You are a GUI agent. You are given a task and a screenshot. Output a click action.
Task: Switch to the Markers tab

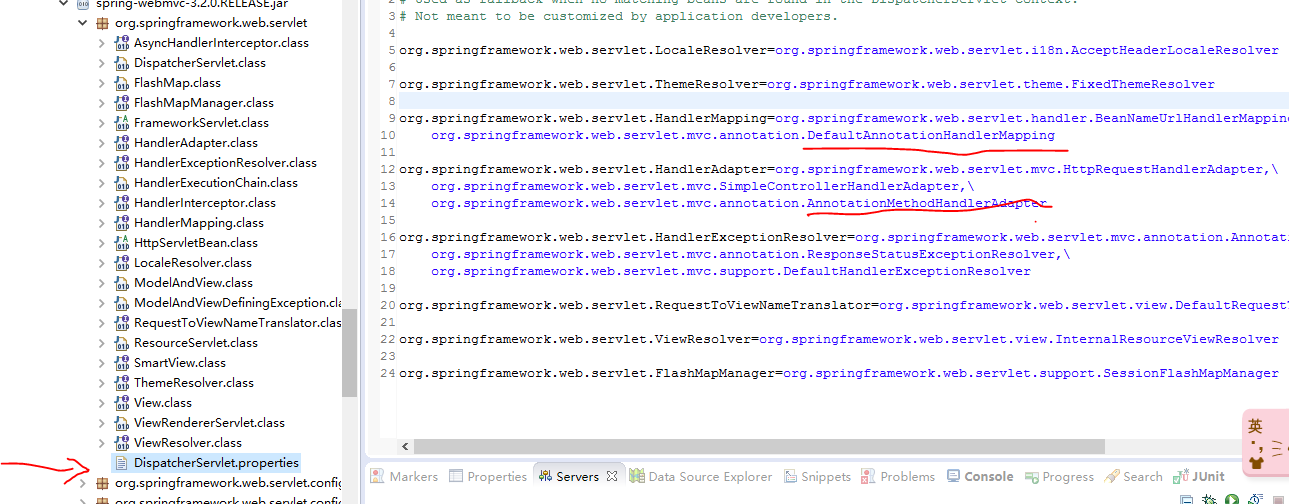click(402, 477)
